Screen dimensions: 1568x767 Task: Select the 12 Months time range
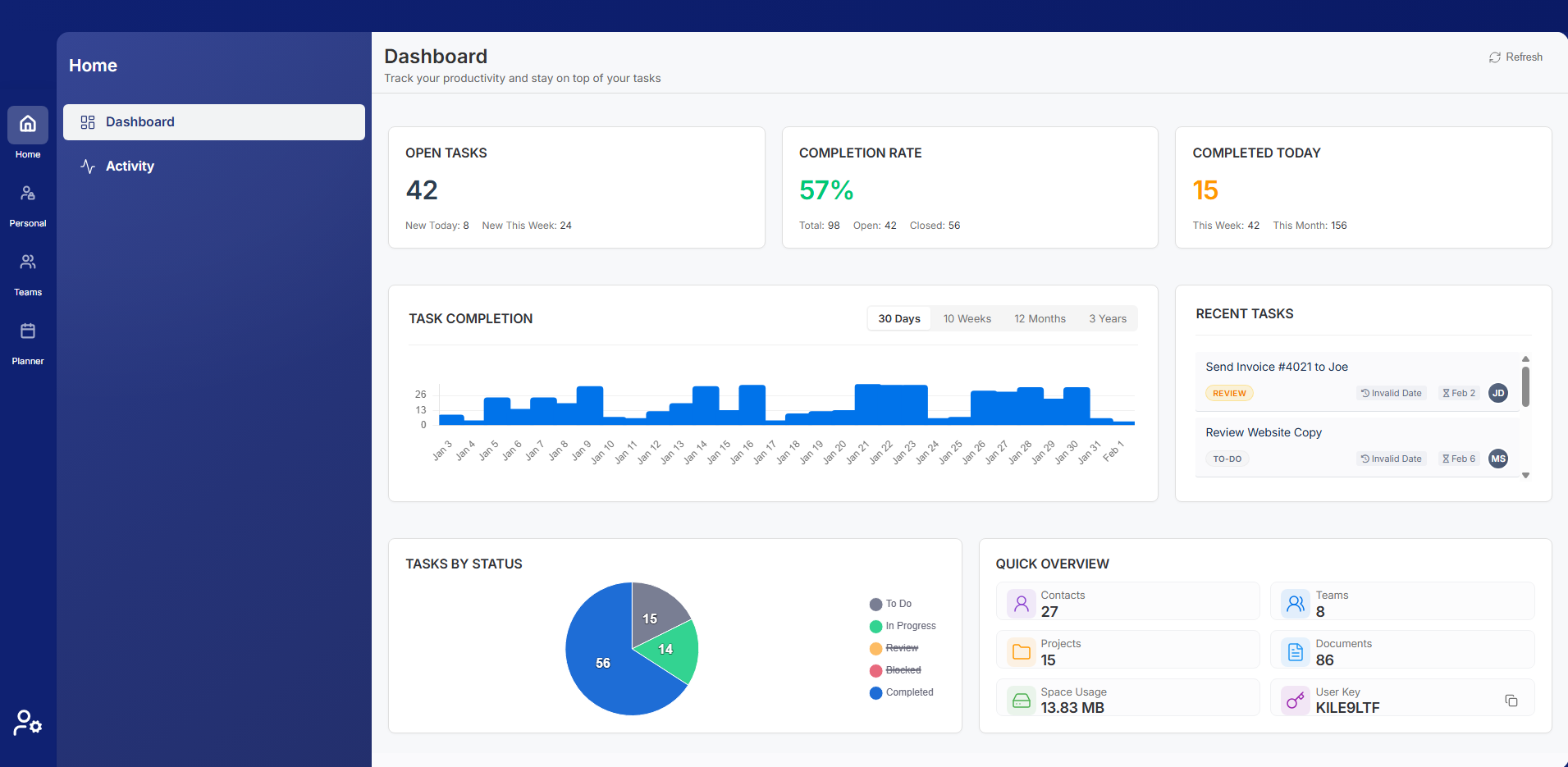pyautogui.click(x=1040, y=318)
